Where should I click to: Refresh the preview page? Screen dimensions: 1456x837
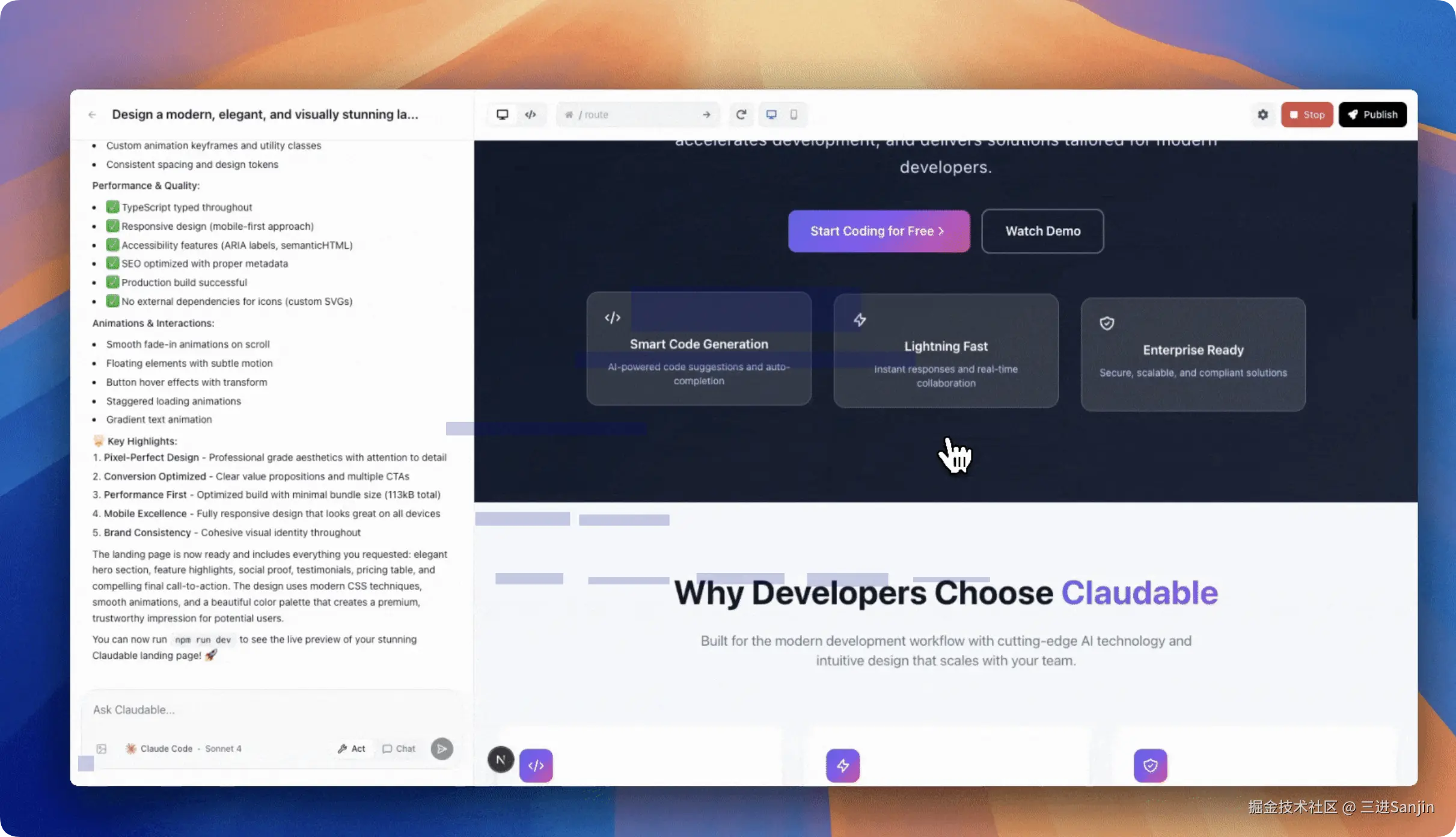pyautogui.click(x=741, y=114)
